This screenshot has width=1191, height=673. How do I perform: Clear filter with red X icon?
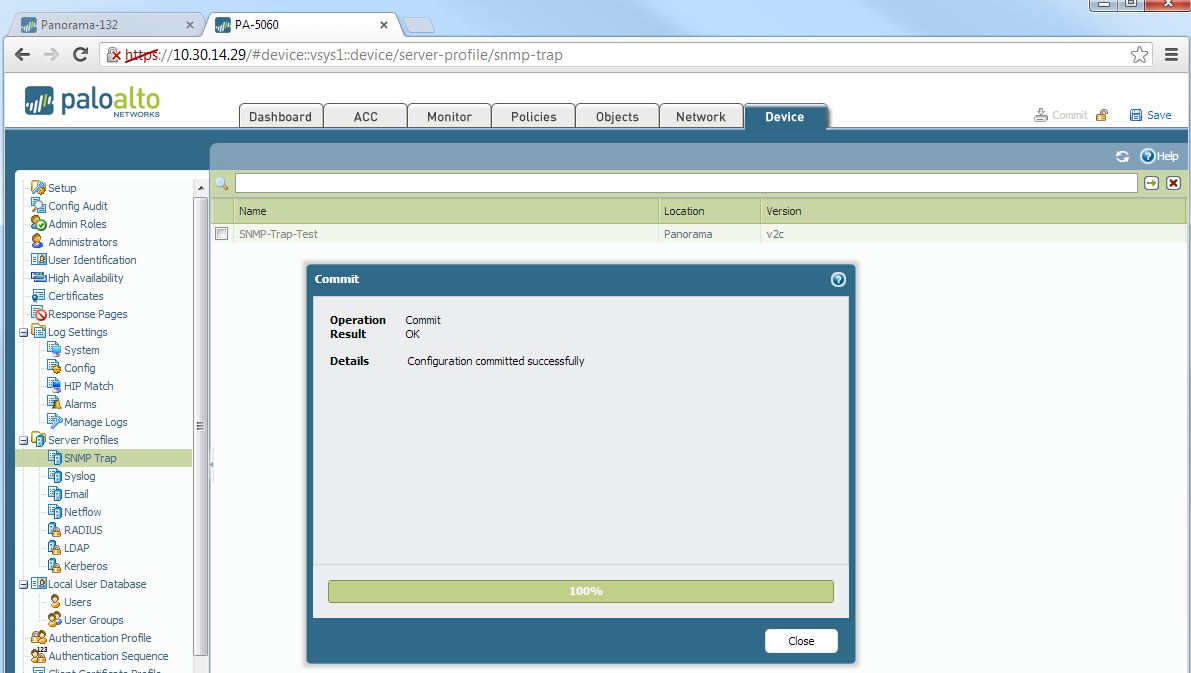[1174, 183]
